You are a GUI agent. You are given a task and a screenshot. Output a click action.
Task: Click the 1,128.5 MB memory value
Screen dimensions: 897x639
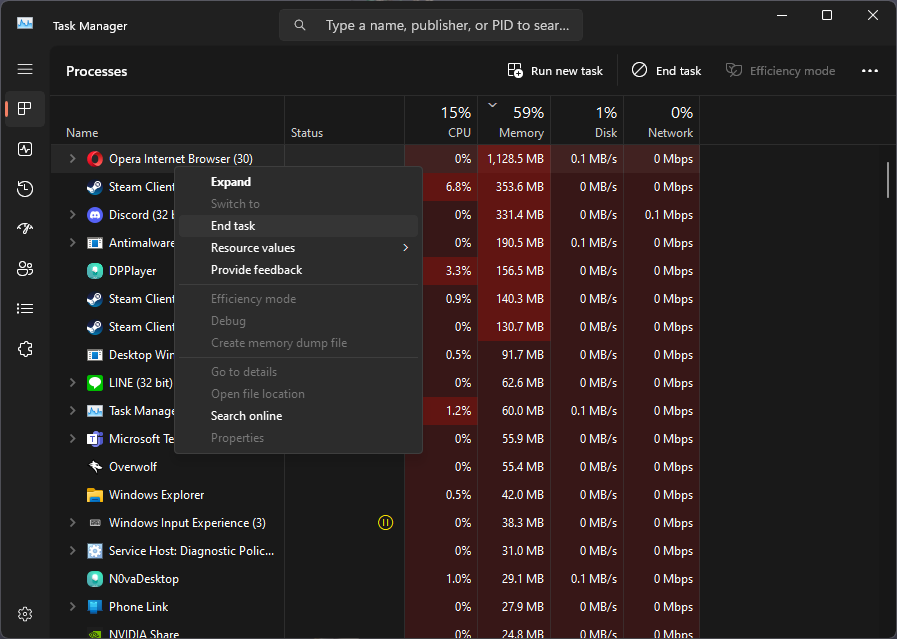coord(515,159)
